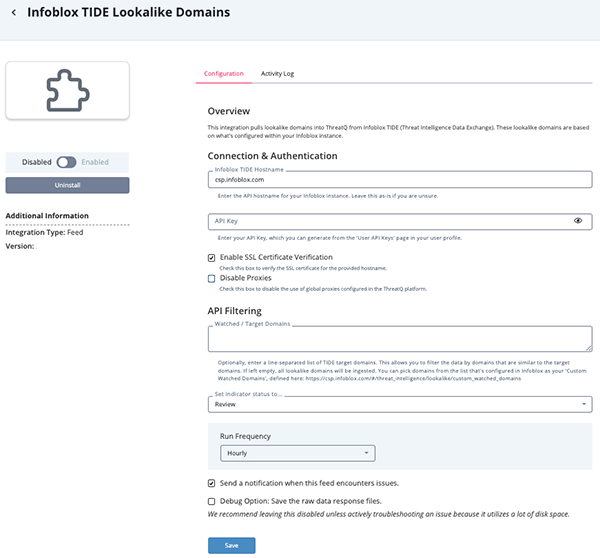Viewport: 600px width, 558px height.
Task: Uncheck notification when feed encounters issues
Action: click(x=212, y=483)
